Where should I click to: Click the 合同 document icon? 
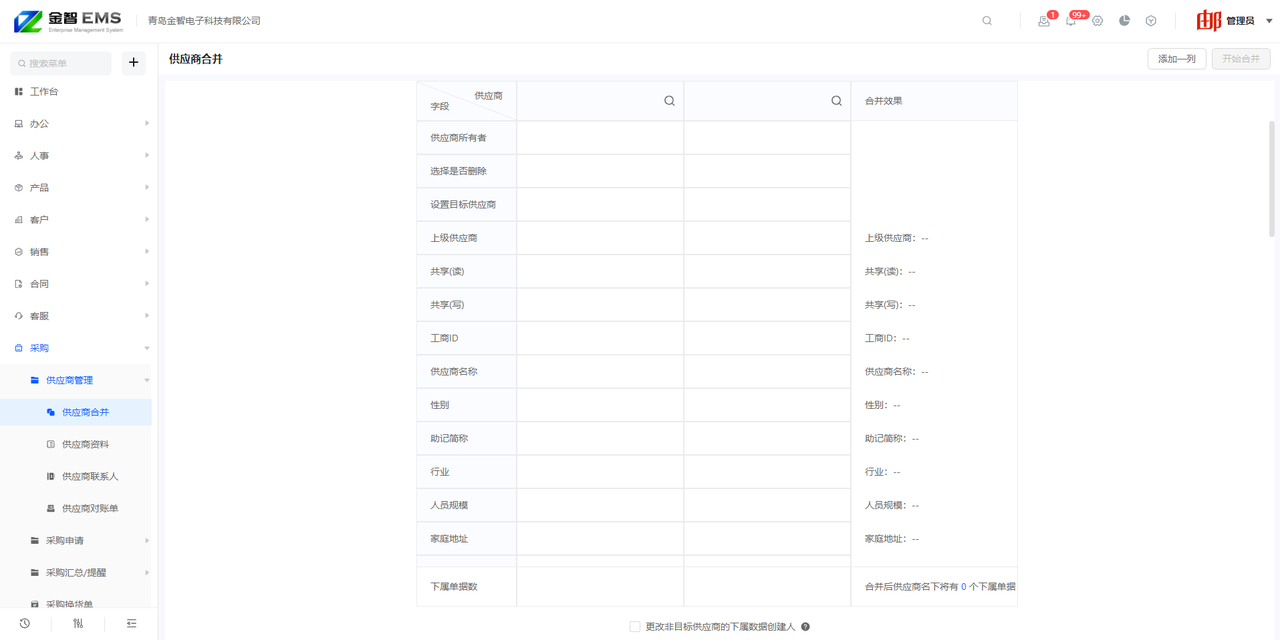(19, 284)
